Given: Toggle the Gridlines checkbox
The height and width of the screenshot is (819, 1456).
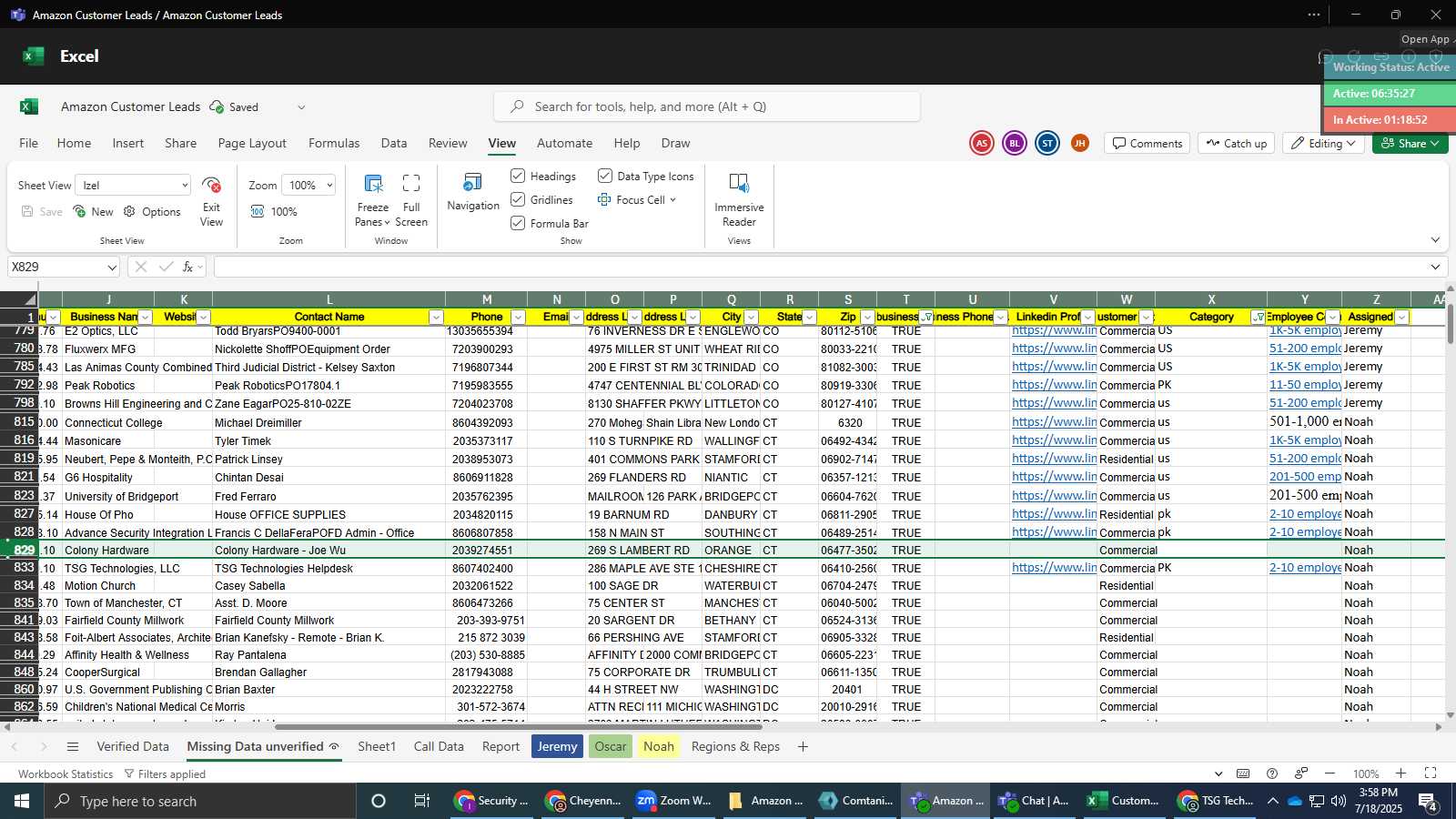Looking at the screenshot, I should coord(518,199).
